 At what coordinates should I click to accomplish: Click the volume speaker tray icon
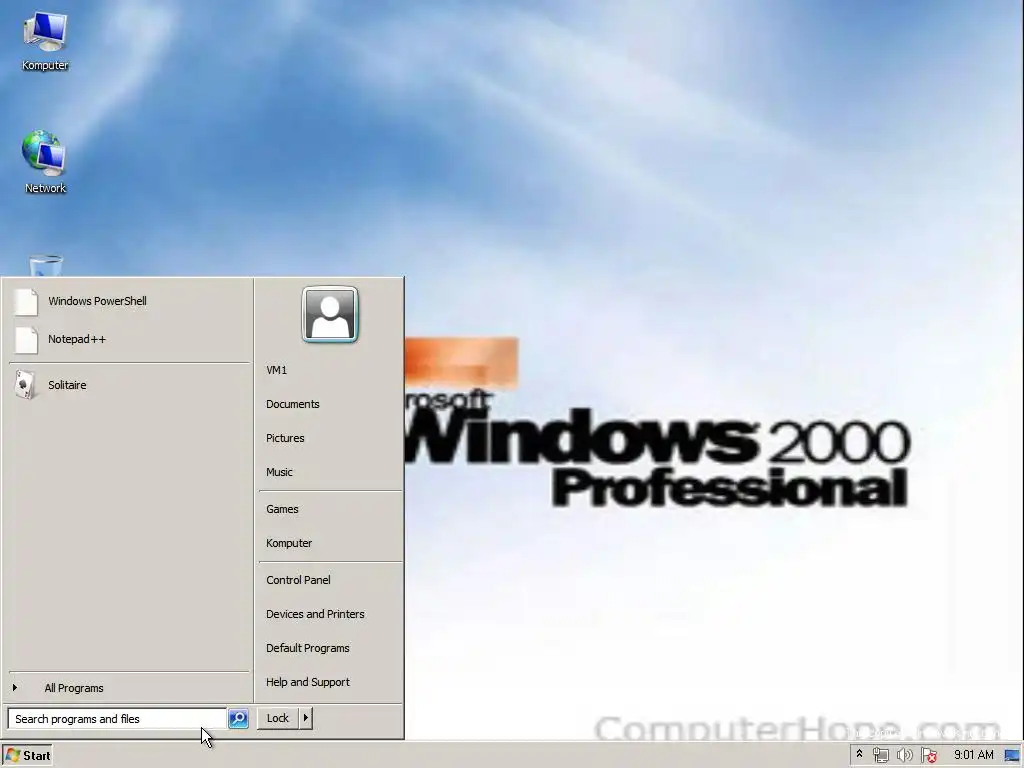tap(904, 755)
